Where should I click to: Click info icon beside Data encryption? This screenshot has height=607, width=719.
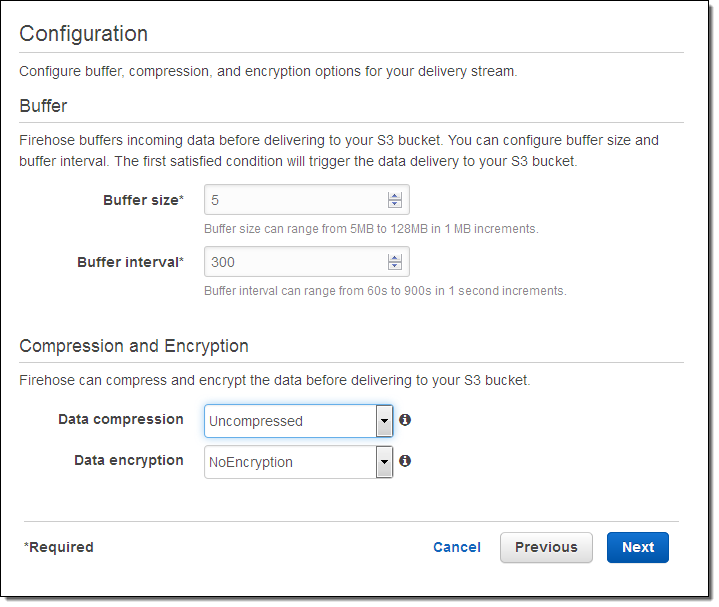[x=405, y=461]
